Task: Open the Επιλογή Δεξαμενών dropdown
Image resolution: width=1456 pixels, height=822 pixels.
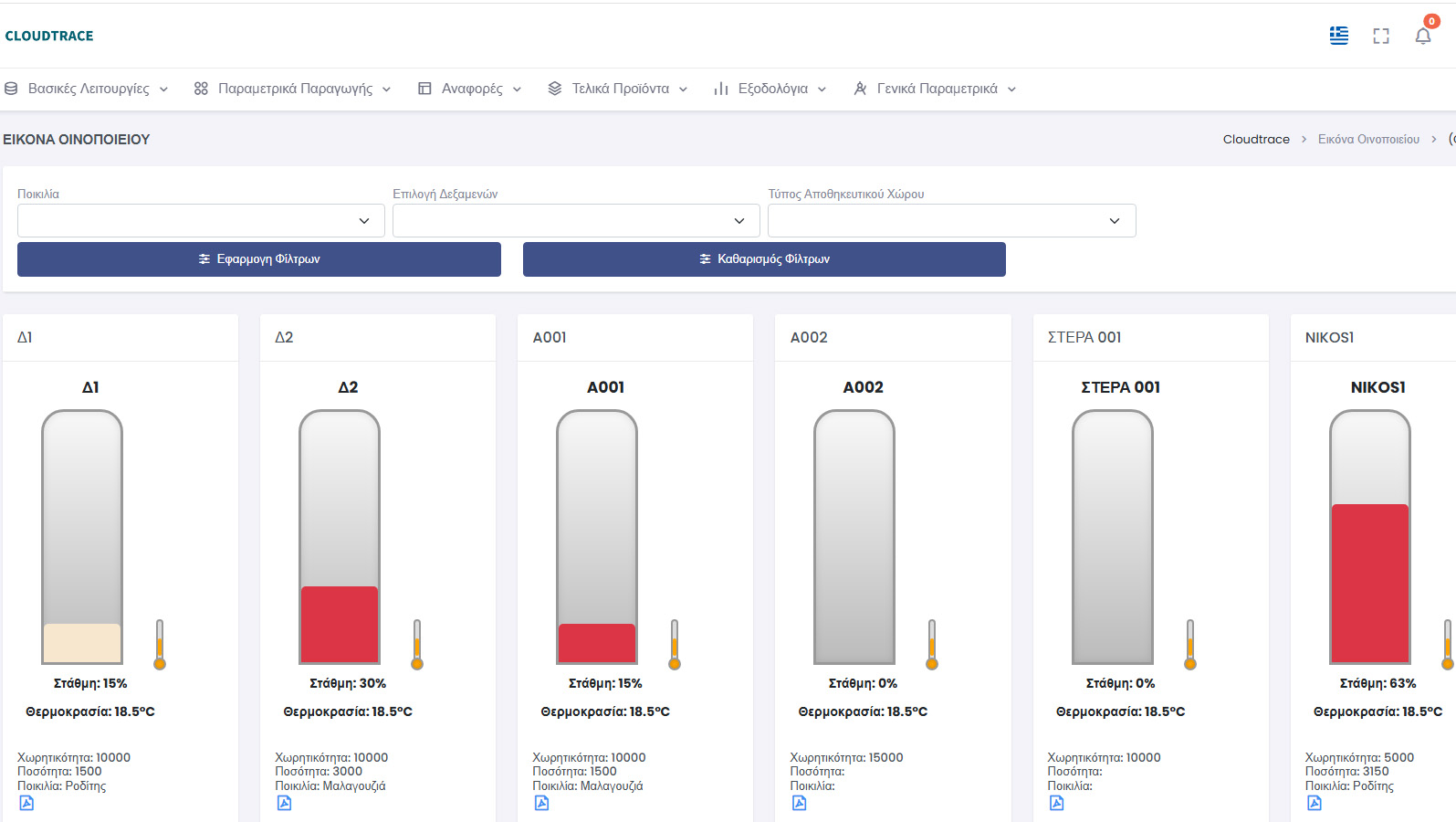Action: tap(576, 221)
